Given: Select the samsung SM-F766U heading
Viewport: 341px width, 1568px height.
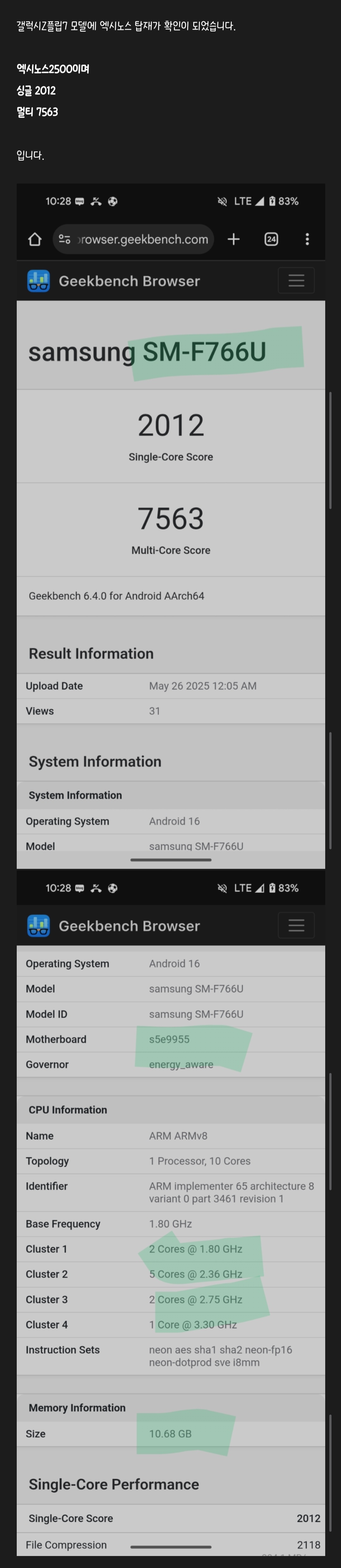Looking at the screenshot, I should (x=147, y=352).
